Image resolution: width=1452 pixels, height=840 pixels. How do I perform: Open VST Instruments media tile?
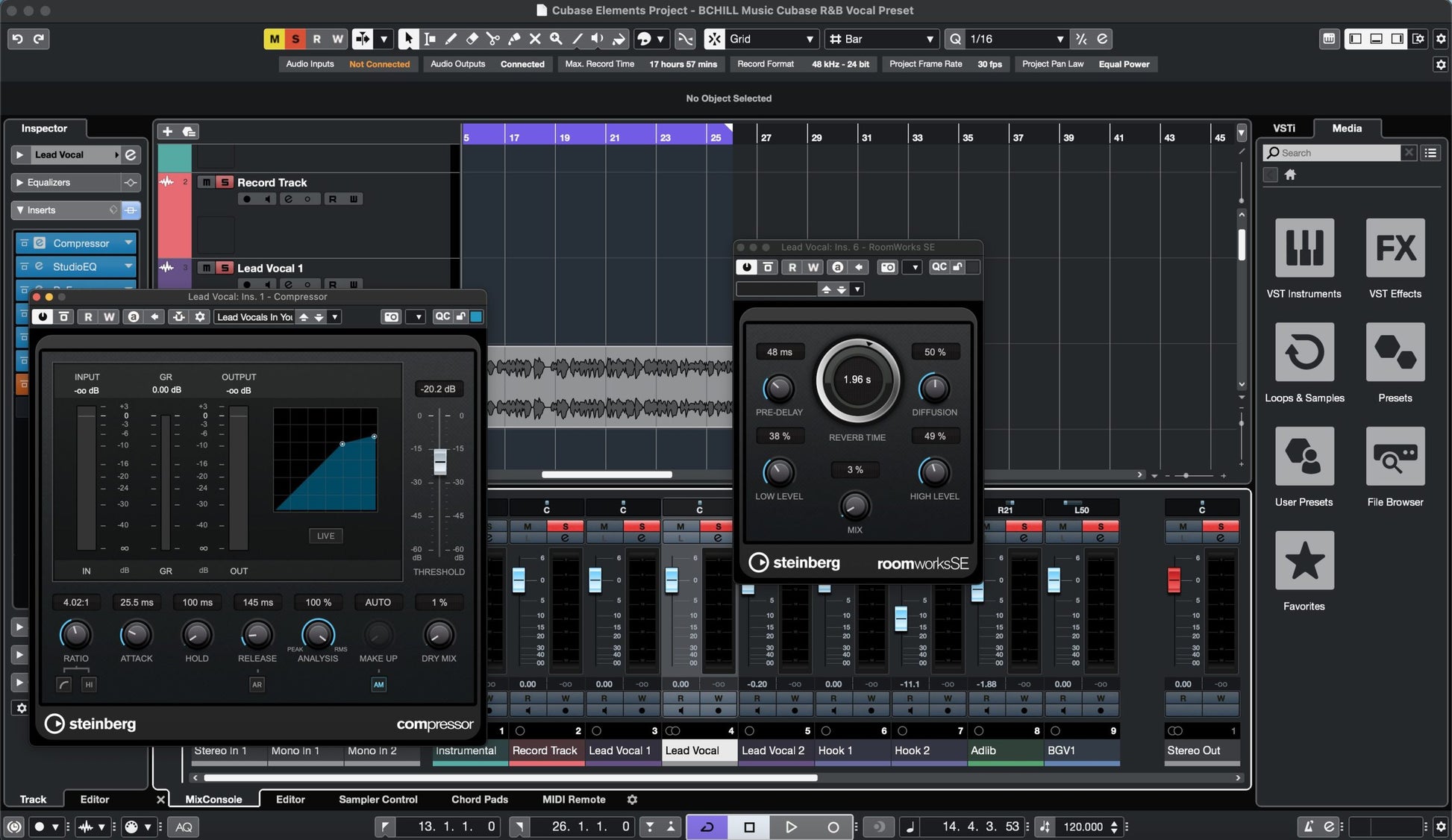[x=1304, y=248]
